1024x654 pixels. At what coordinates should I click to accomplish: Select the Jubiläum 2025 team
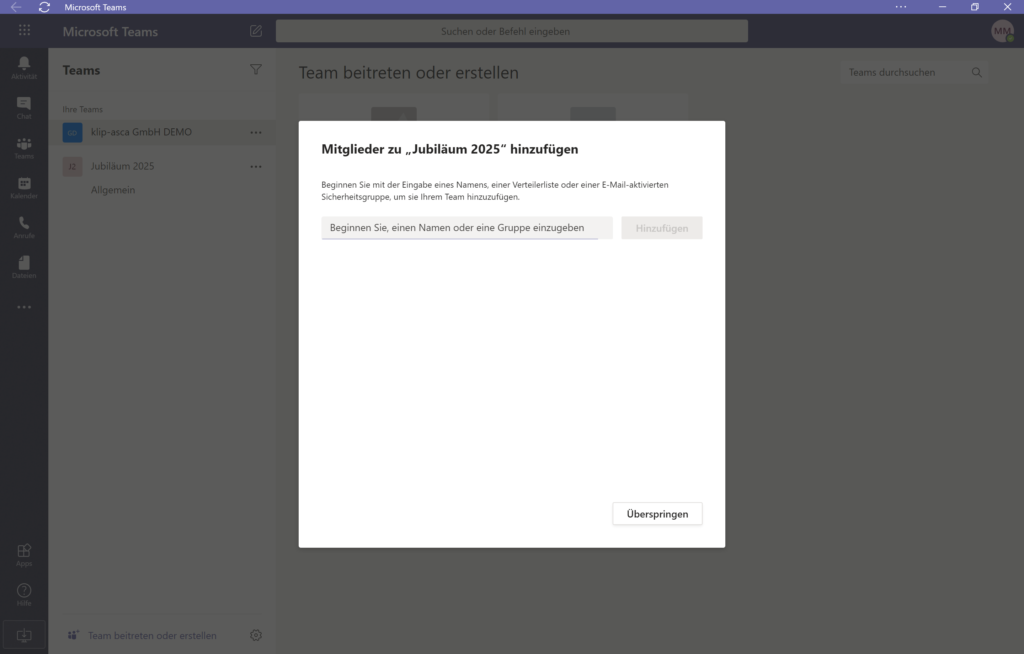click(162, 167)
